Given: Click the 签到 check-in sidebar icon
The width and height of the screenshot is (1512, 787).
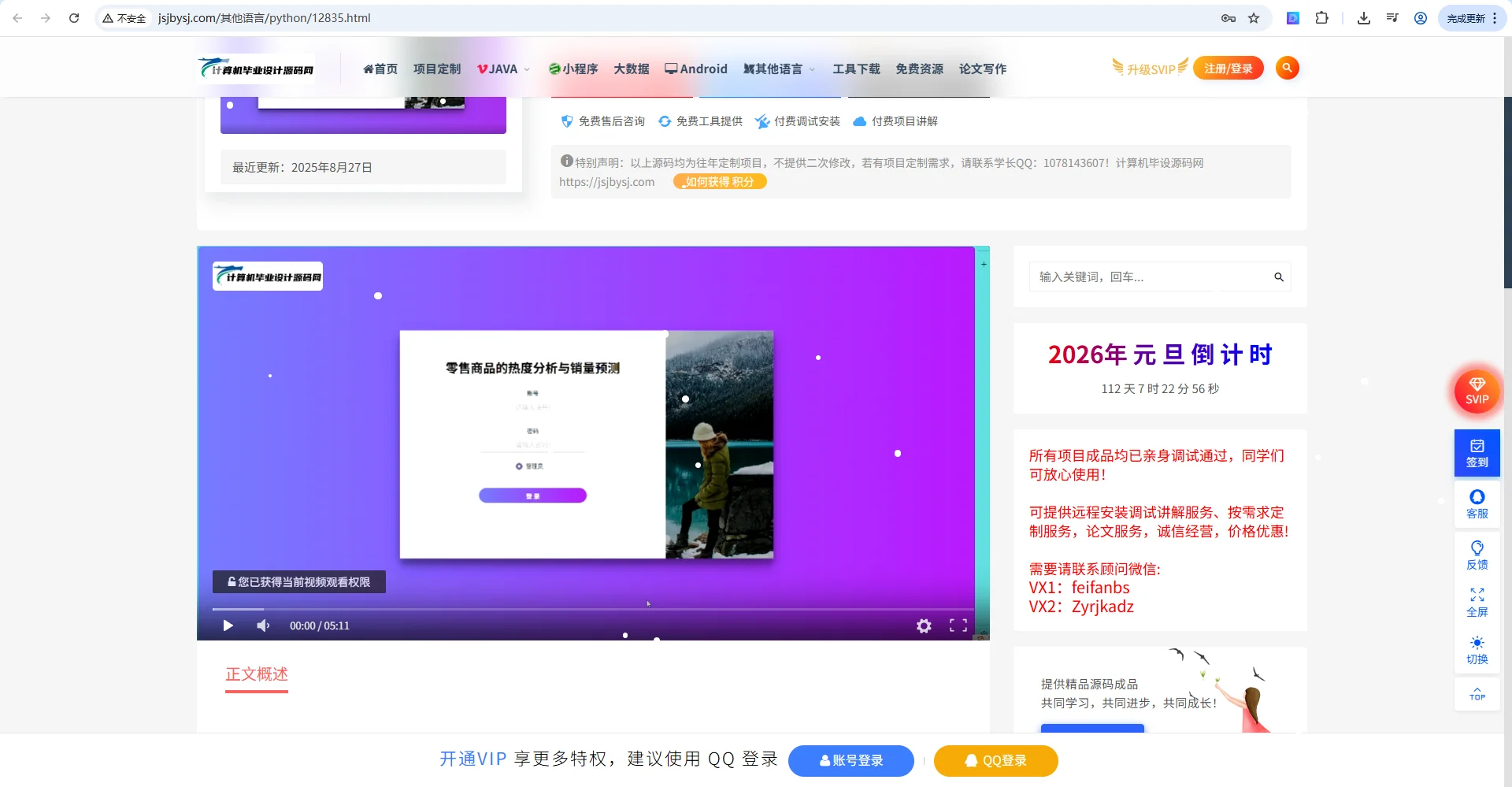Looking at the screenshot, I should point(1477,452).
